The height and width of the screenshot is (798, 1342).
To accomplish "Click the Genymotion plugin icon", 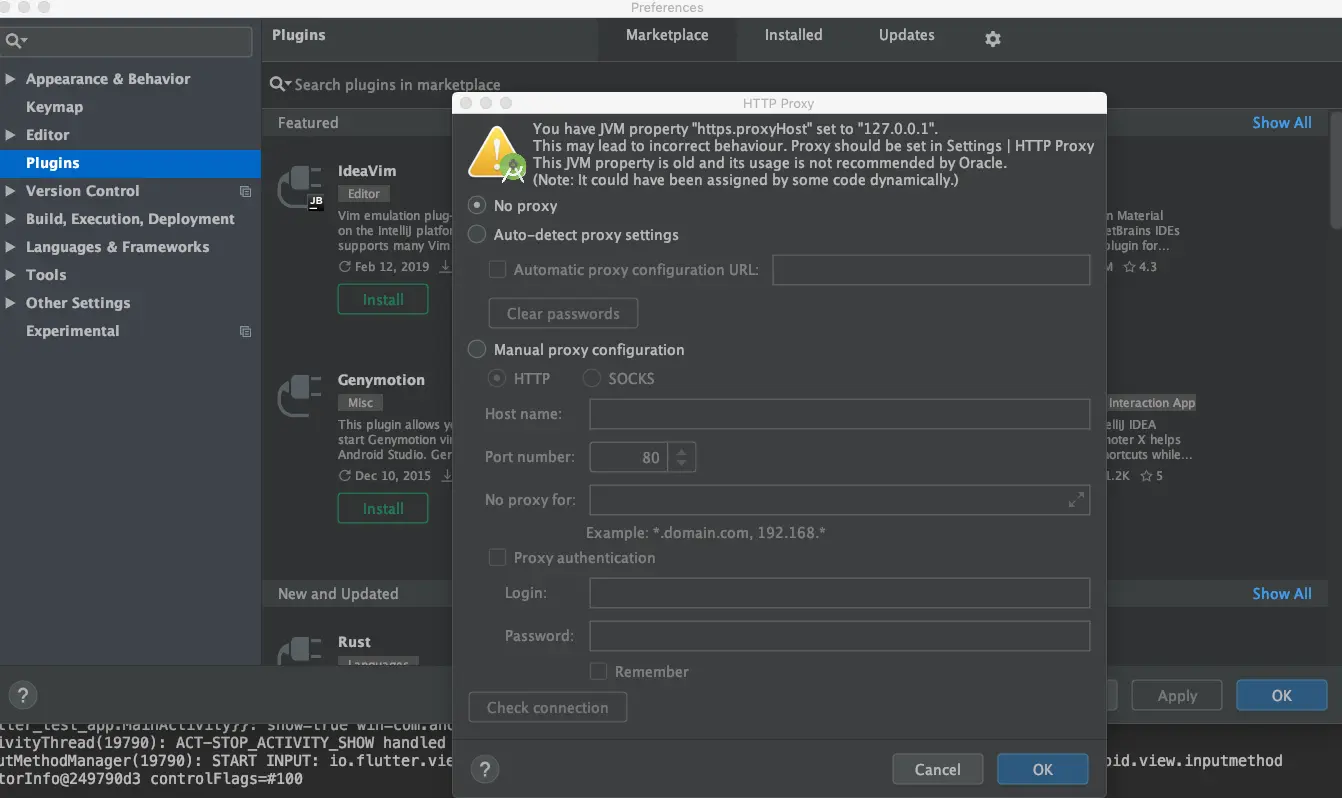I will pyautogui.click(x=300, y=397).
